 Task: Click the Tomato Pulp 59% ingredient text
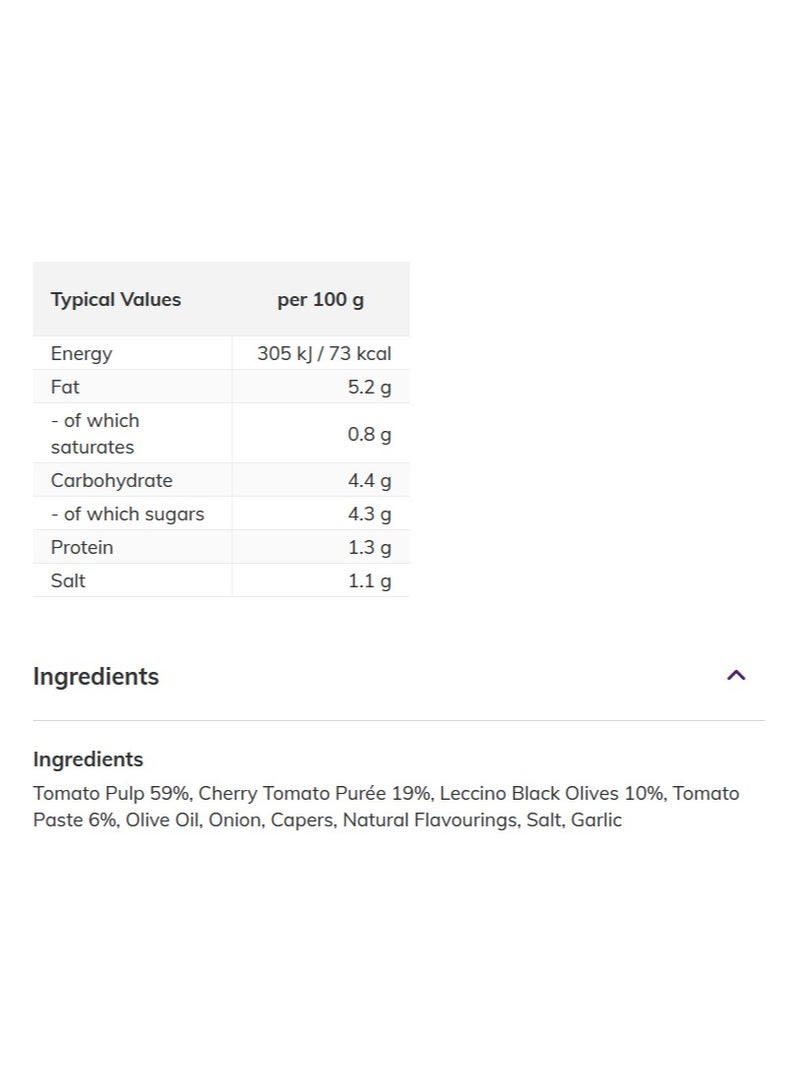(x=111, y=794)
